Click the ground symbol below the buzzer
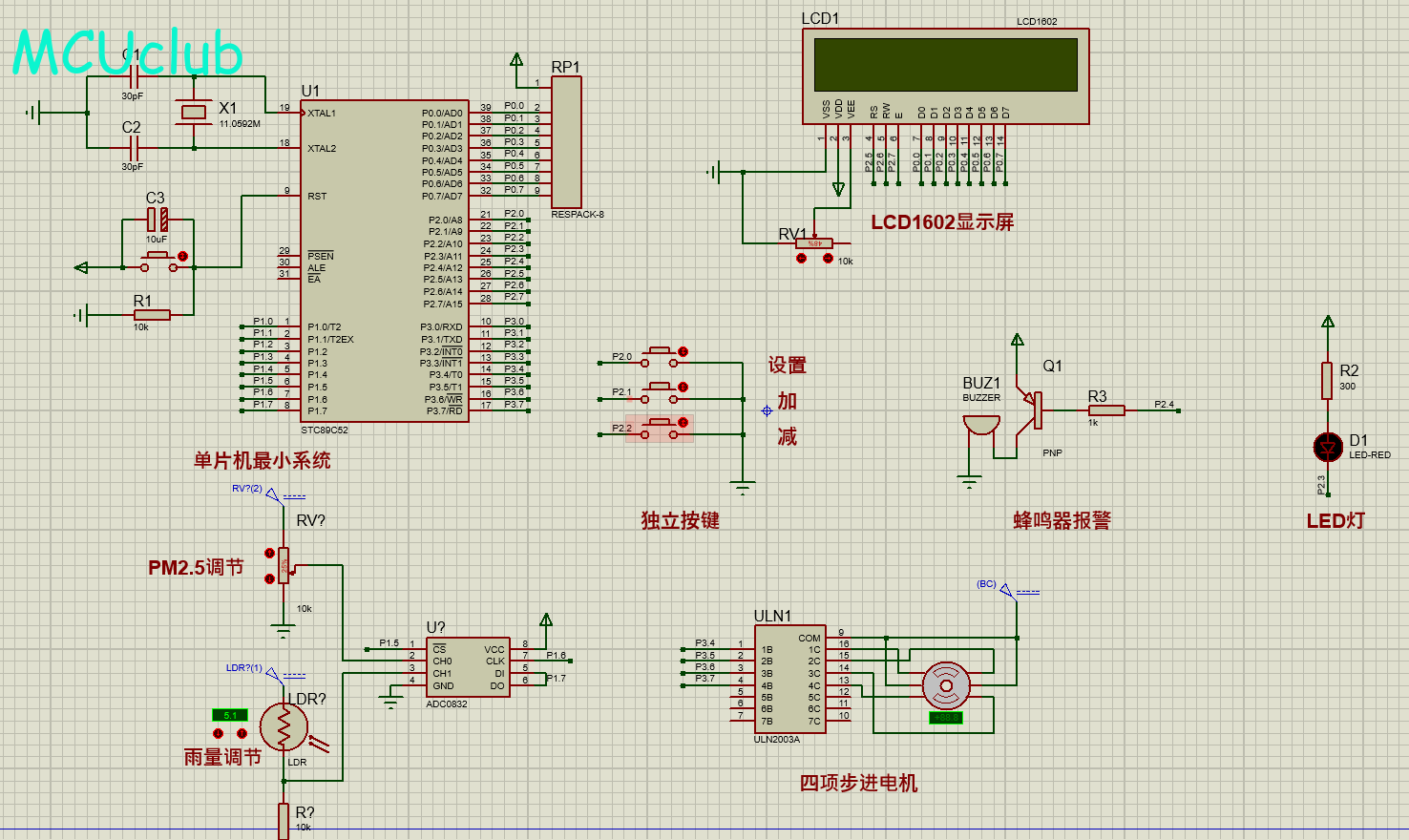1409x840 pixels. 970,482
